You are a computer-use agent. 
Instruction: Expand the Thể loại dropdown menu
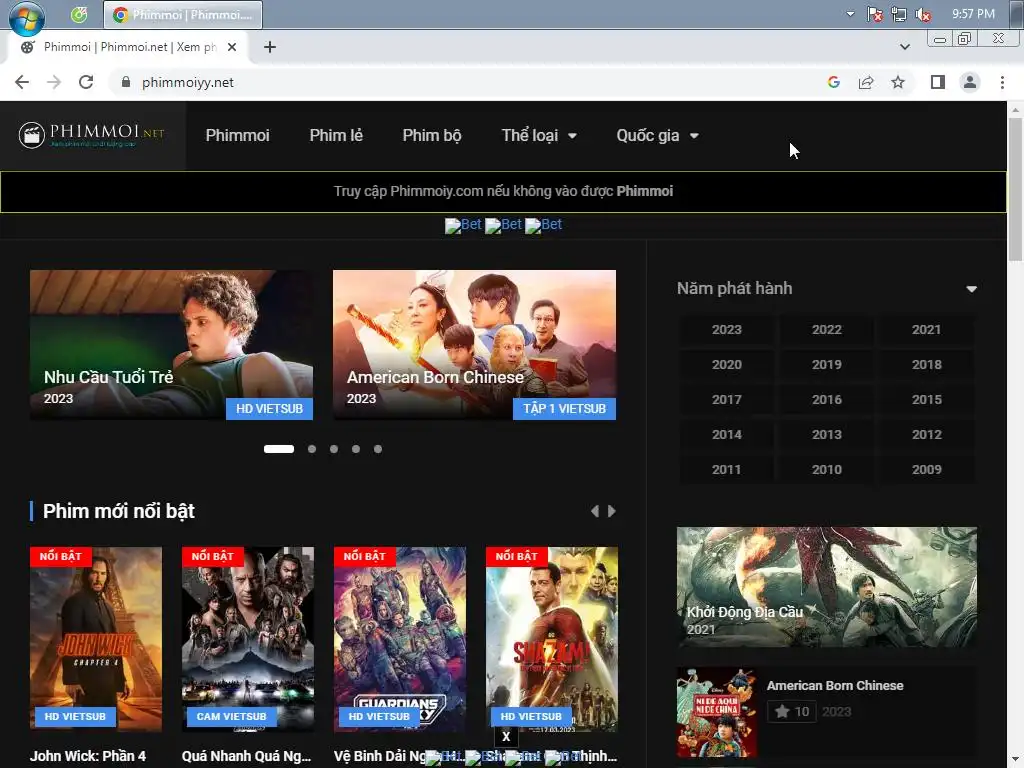[x=539, y=135]
